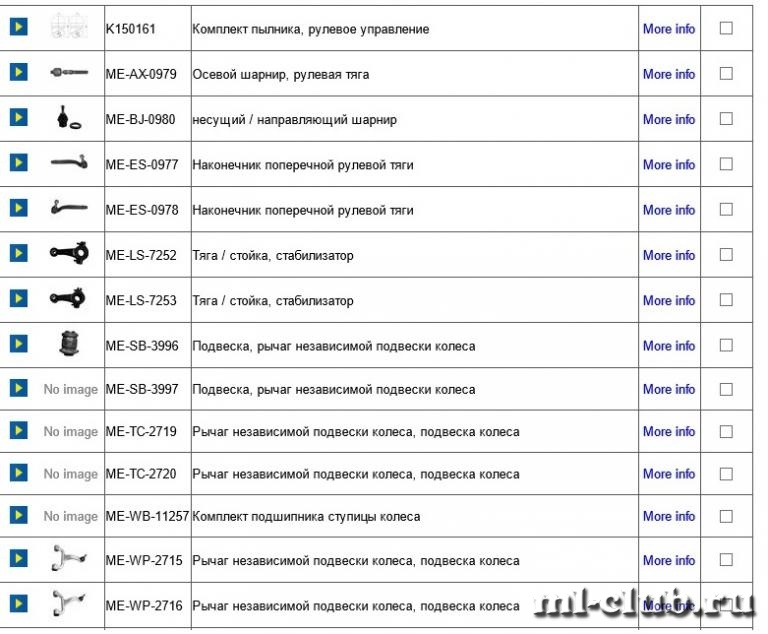Open More info for ME-WB-11257
768x634 pixels.
(669, 516)
